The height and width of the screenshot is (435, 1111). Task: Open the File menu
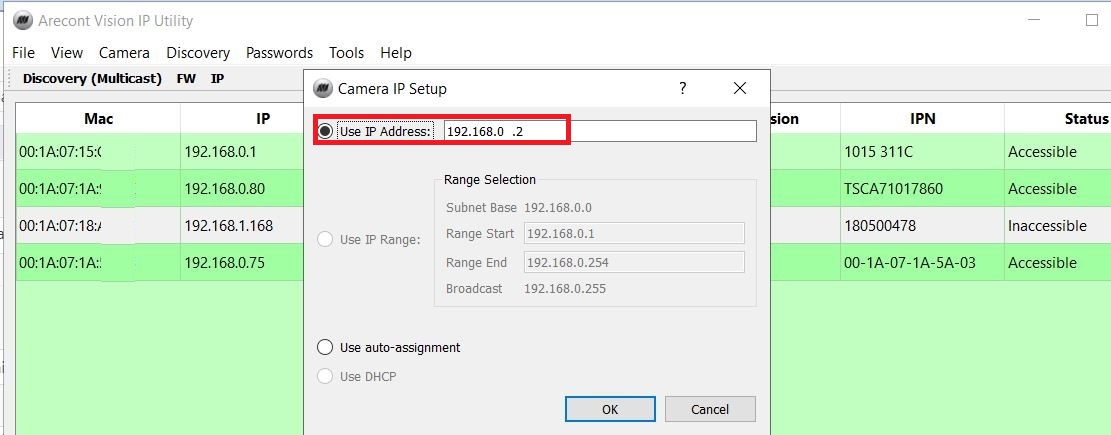pos(23,53)
